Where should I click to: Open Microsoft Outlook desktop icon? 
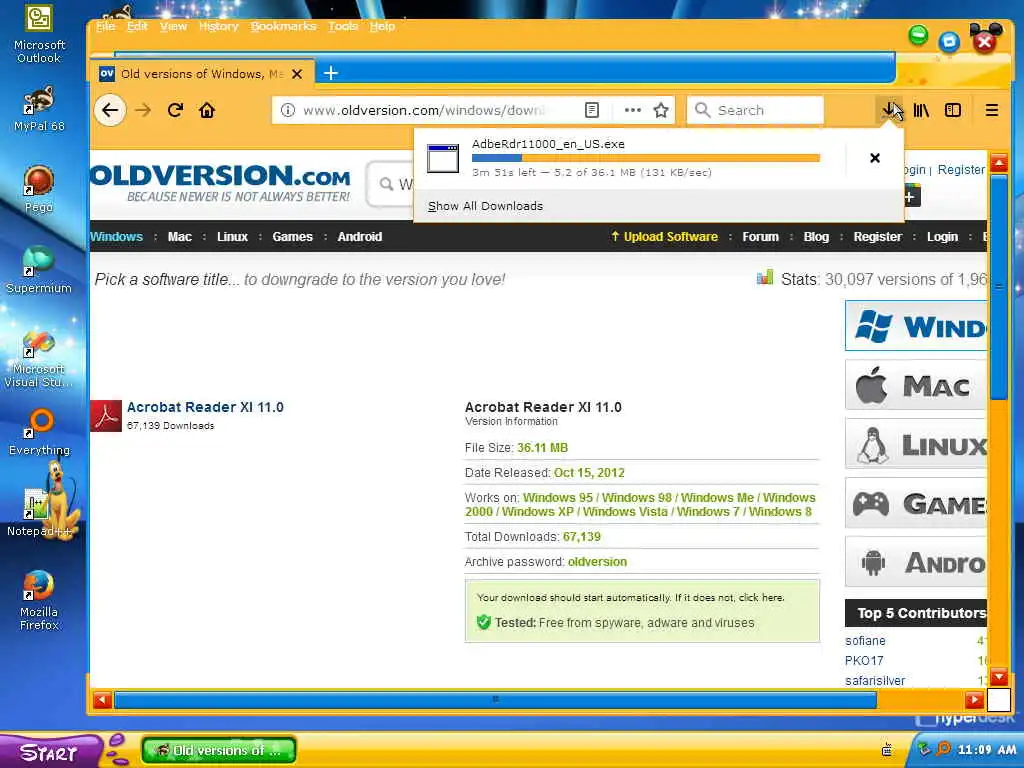[39, 34]
